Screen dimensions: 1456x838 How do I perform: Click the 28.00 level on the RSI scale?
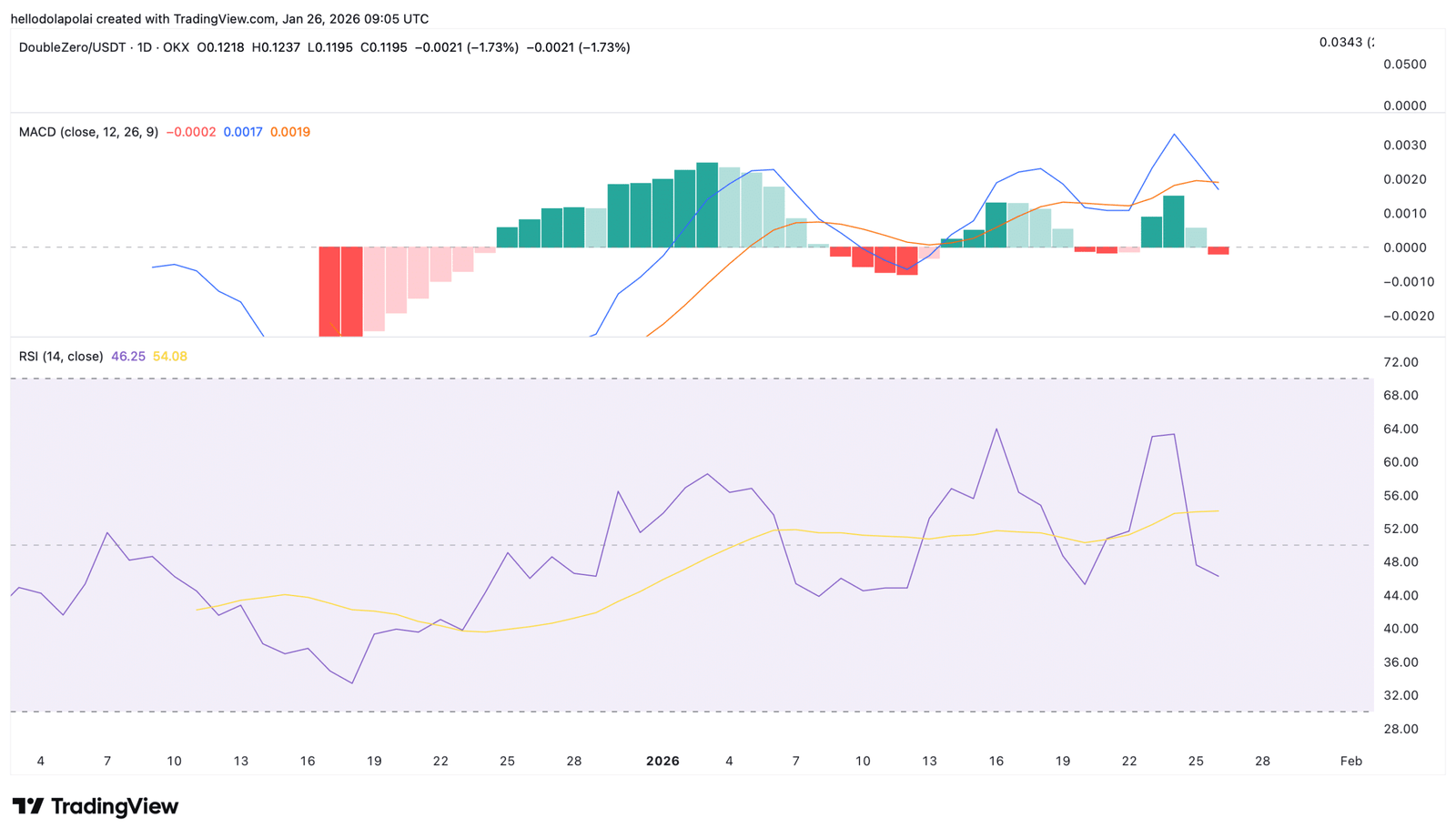[x=1400, y=729]
